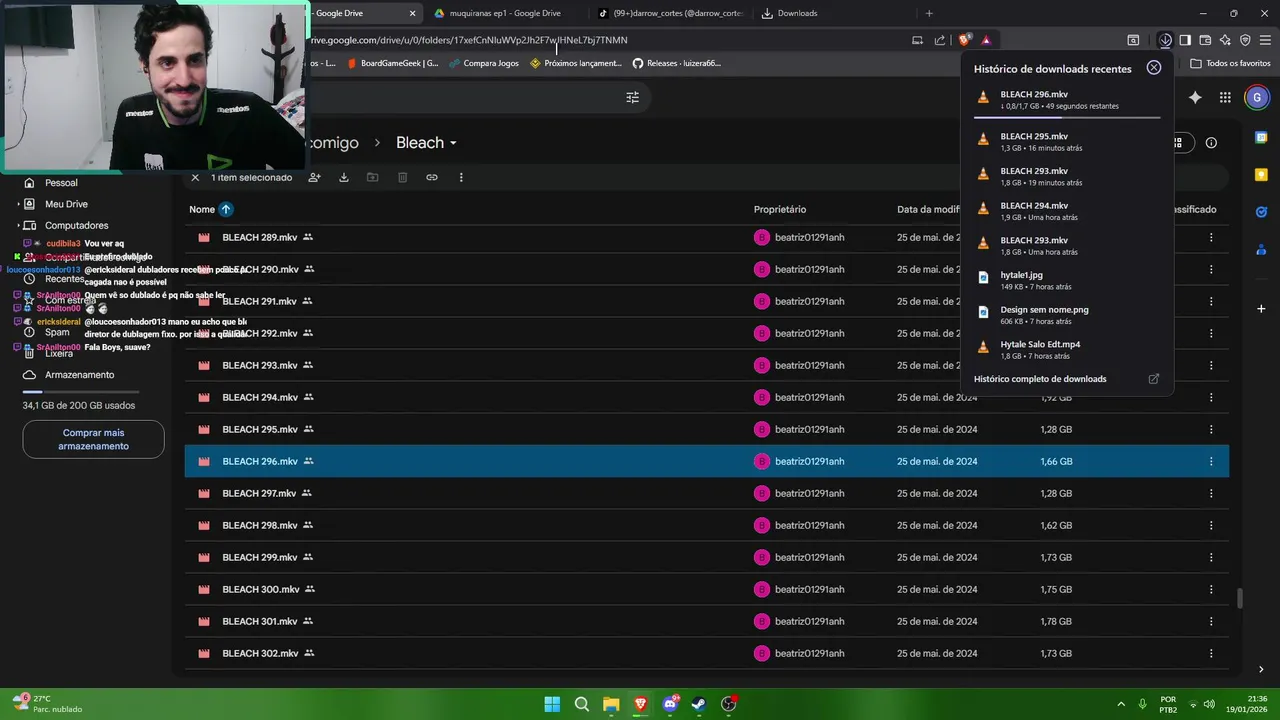The height and width of the screenshot is (720, 1280).
Task: Open Brave hamburger main menu
Action: click(x=1265, y=40)
